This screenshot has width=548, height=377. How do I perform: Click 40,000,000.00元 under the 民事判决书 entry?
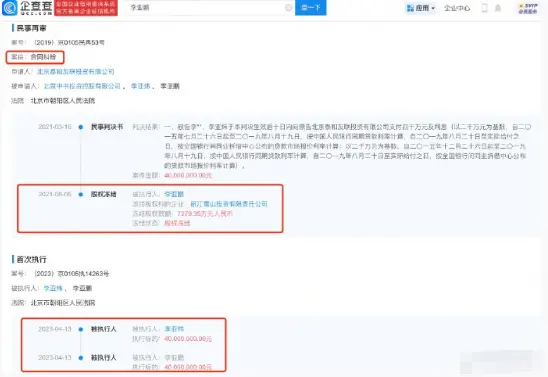[188, 175]
